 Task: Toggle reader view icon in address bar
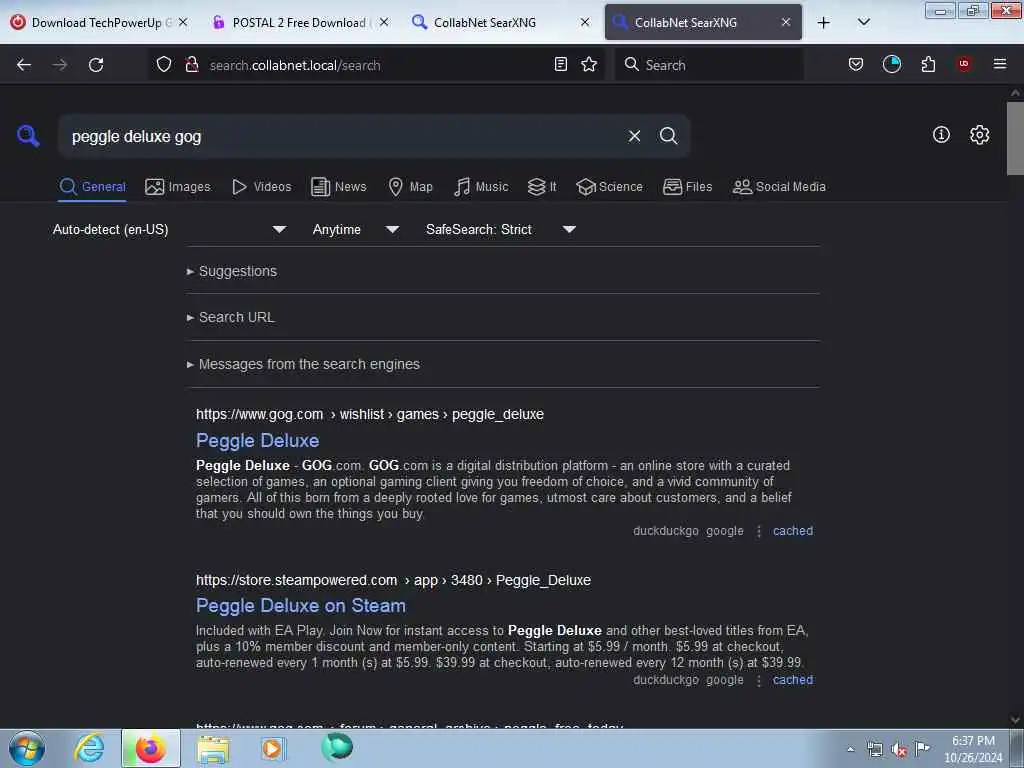[560, 64]
